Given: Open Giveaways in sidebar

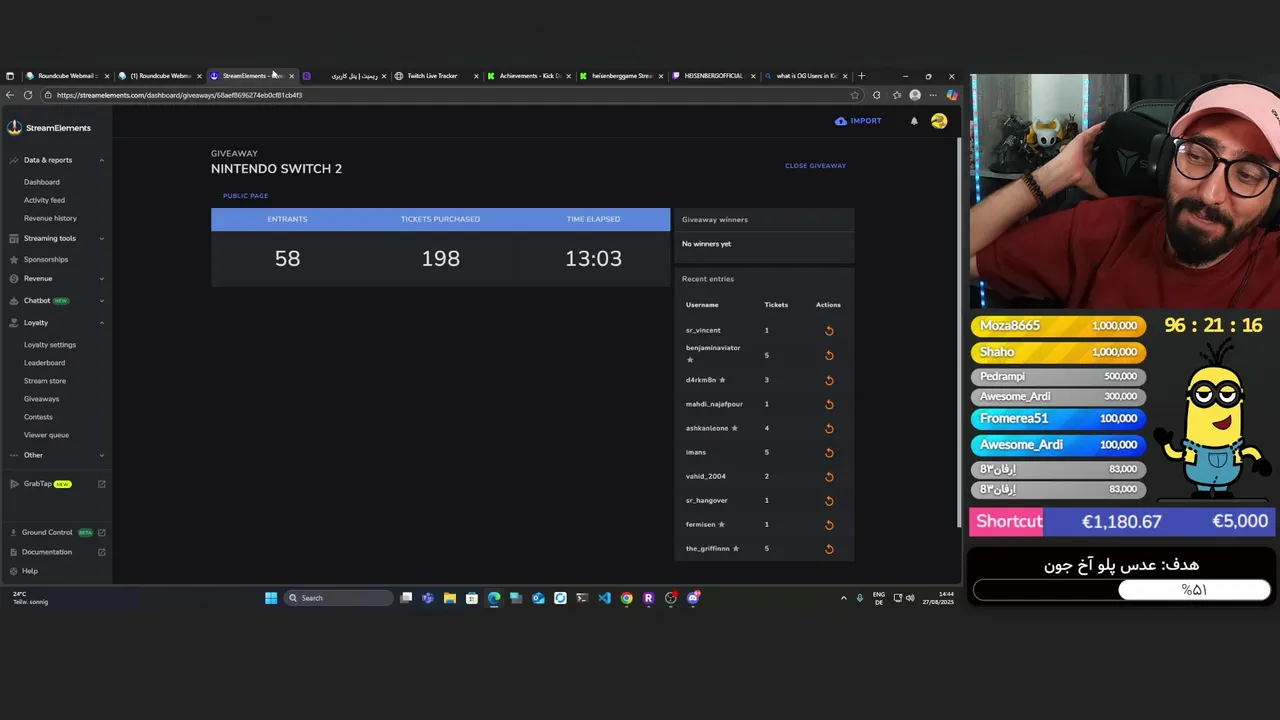Looking at the screenshot, I should [x=41, y=399].
